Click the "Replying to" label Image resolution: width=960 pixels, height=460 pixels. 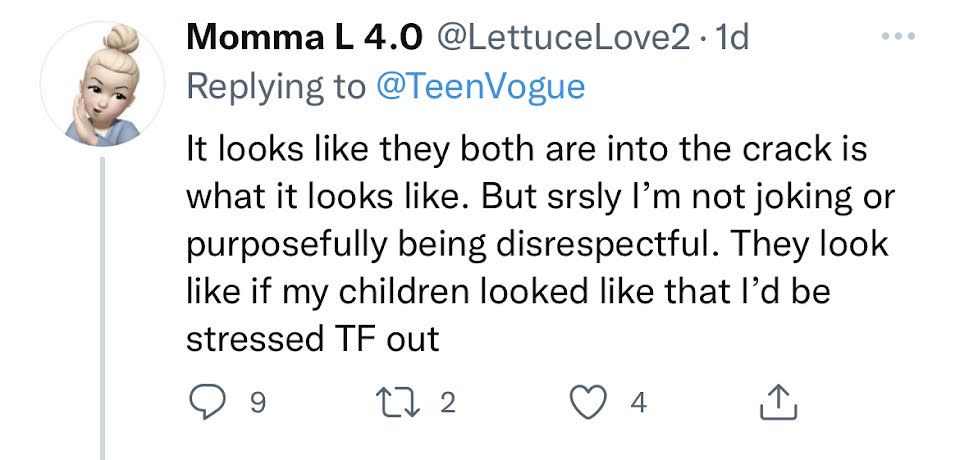[x=276, y=86]
